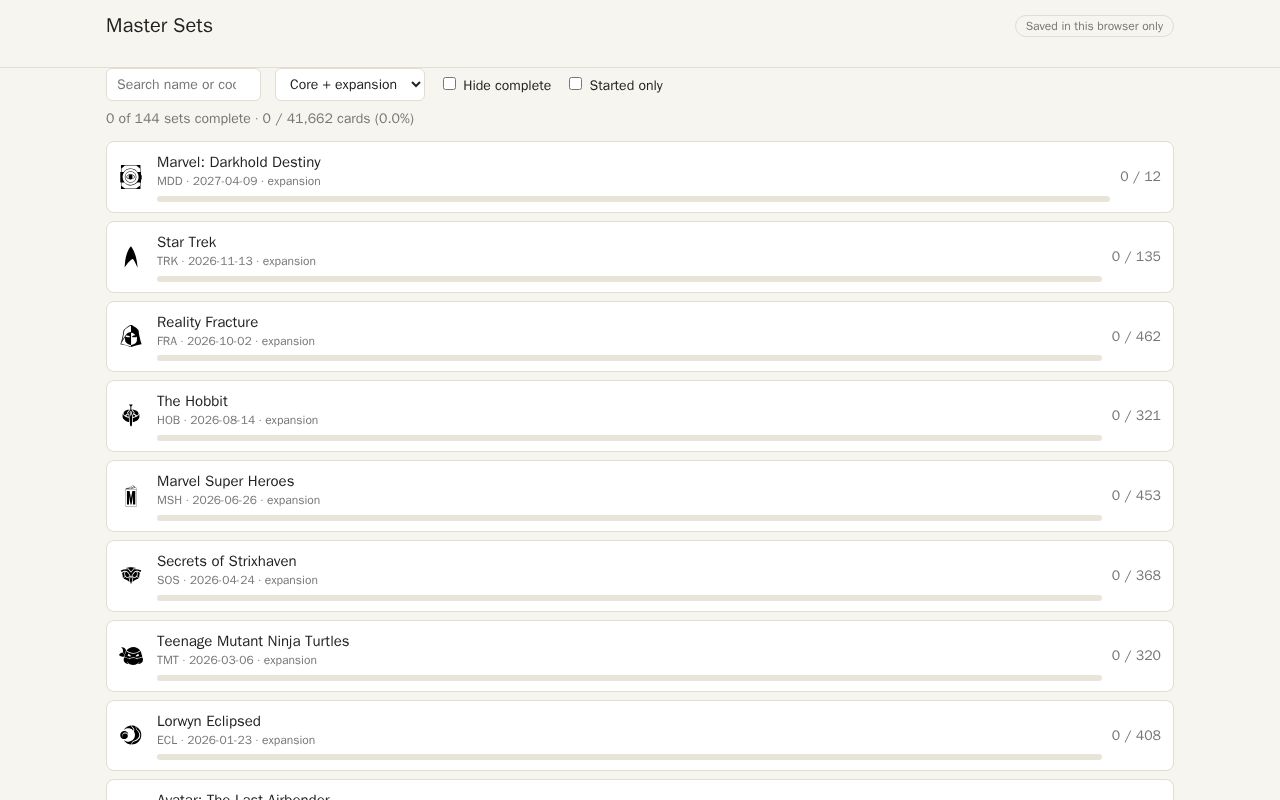This screenshot has width=1280, height=800.
Task: Click the HOB · 2026-08-14 · expansion details line
Action: (238, 420)
